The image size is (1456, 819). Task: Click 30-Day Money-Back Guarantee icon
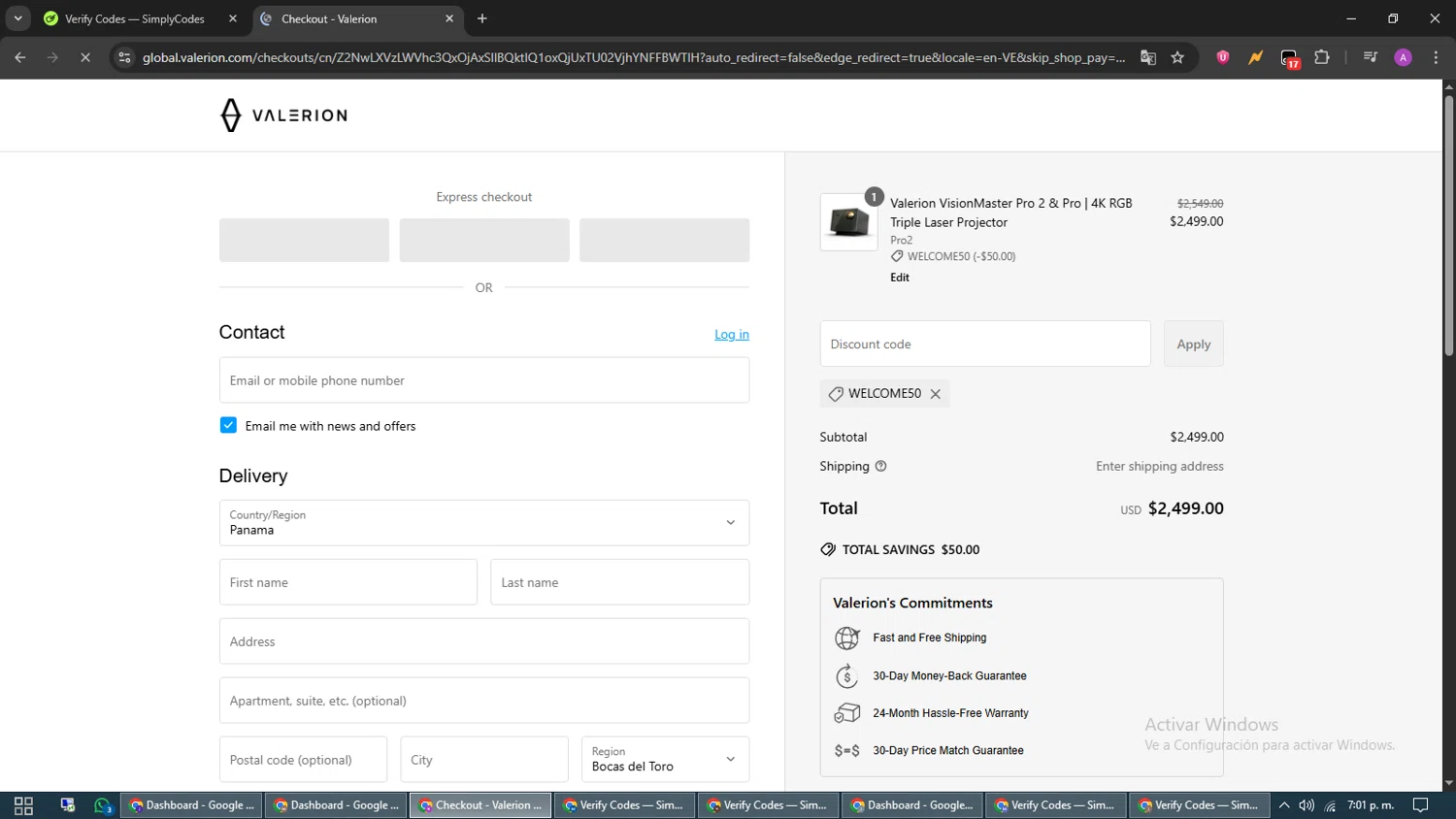[846, 675]
